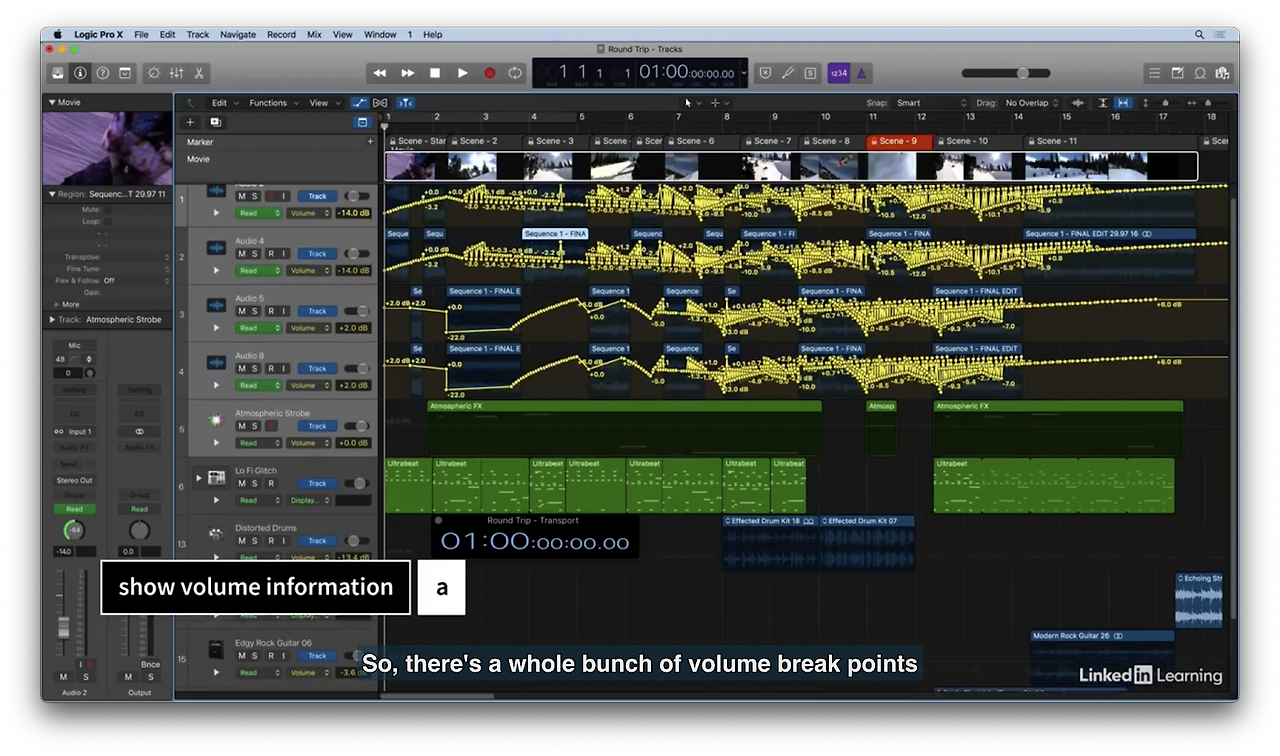The height and width of the screenshot is (756, 1280).
Task: Toggle the Metronome button
Action: [861, 73]
